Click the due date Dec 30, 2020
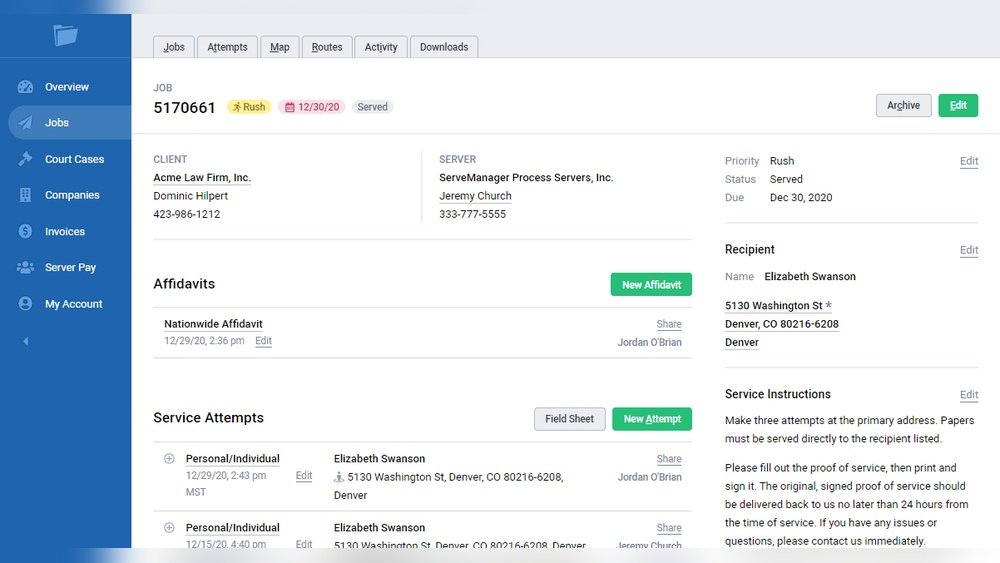This screenshot has height=563, width=1000. point(801,198)
